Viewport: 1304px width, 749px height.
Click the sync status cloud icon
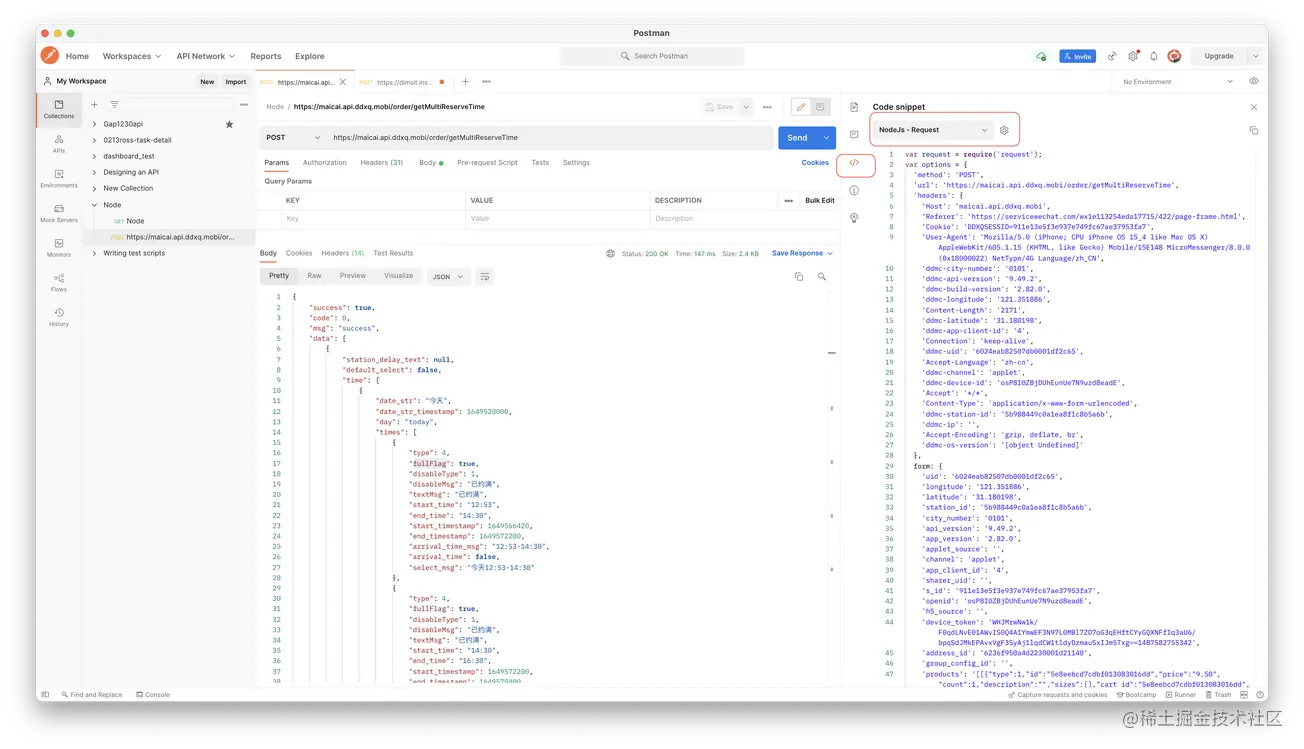(1041, 57)
